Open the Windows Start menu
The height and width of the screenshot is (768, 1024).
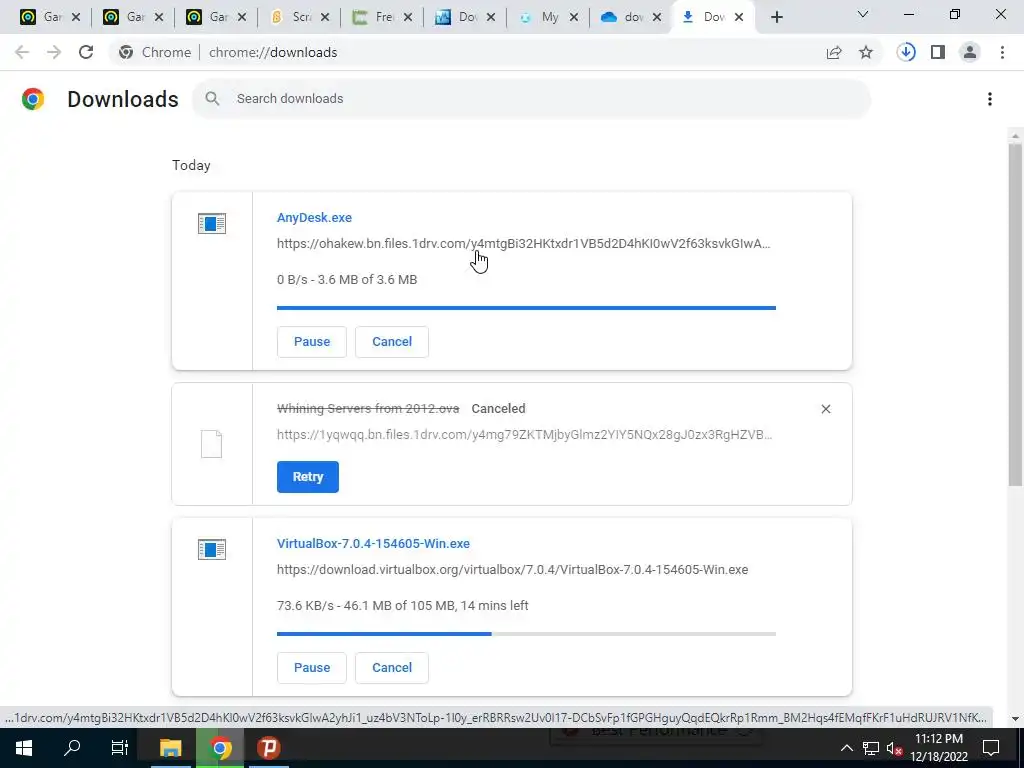coord(24,748)
